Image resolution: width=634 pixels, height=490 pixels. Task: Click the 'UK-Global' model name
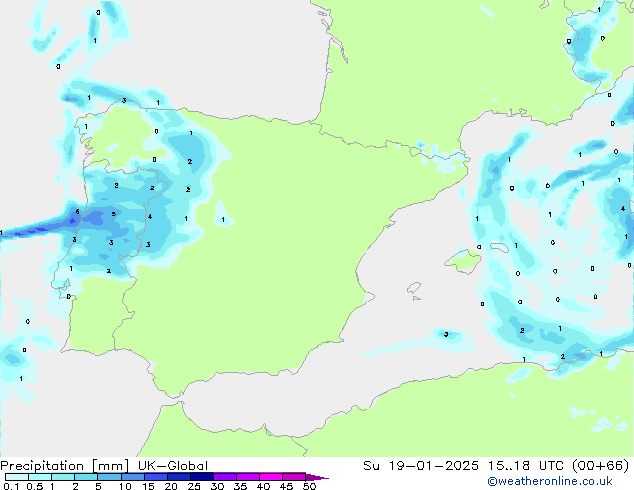click(173, 466)
